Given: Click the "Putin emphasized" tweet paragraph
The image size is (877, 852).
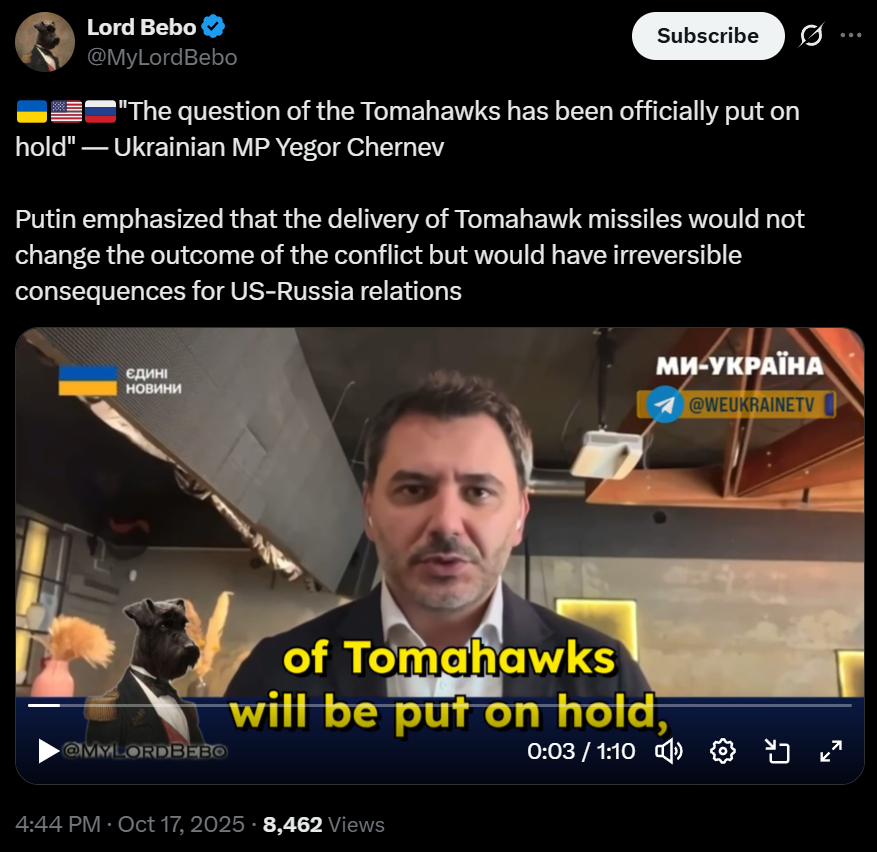Looking at the screenshot, I should coord(409,255).
